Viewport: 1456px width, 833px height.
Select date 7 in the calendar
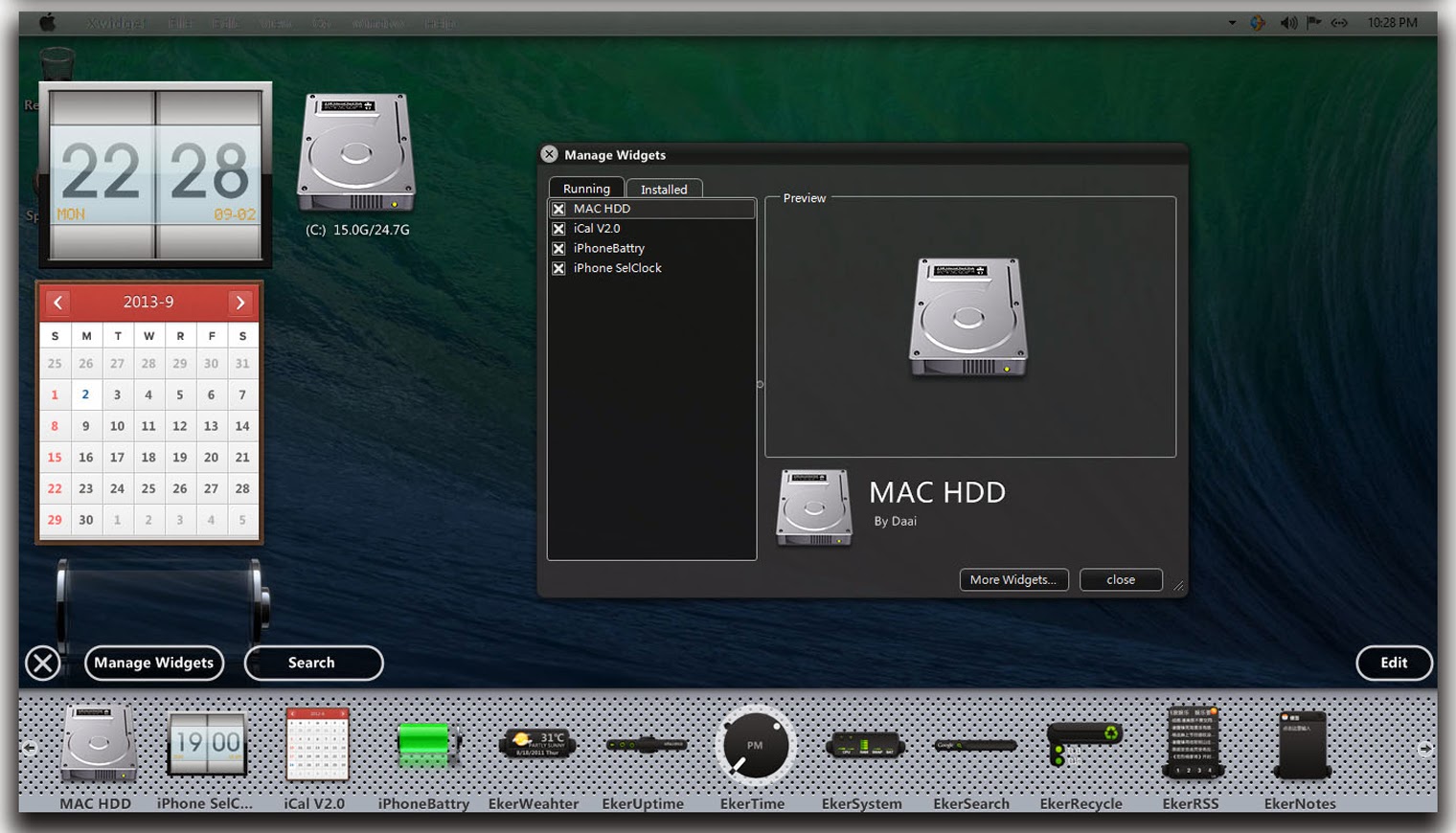click(x=242, y=394)
